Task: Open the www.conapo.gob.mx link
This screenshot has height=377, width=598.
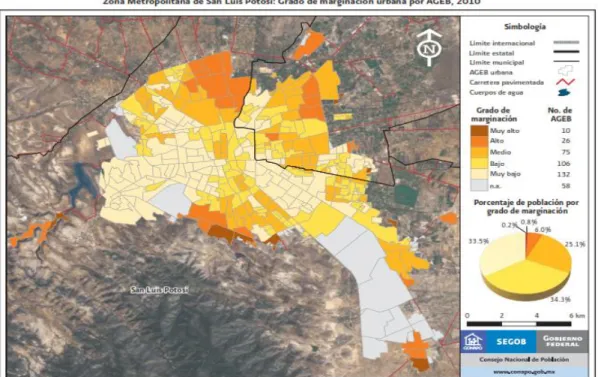Action: pyautogui.click(x=524, y=371)
